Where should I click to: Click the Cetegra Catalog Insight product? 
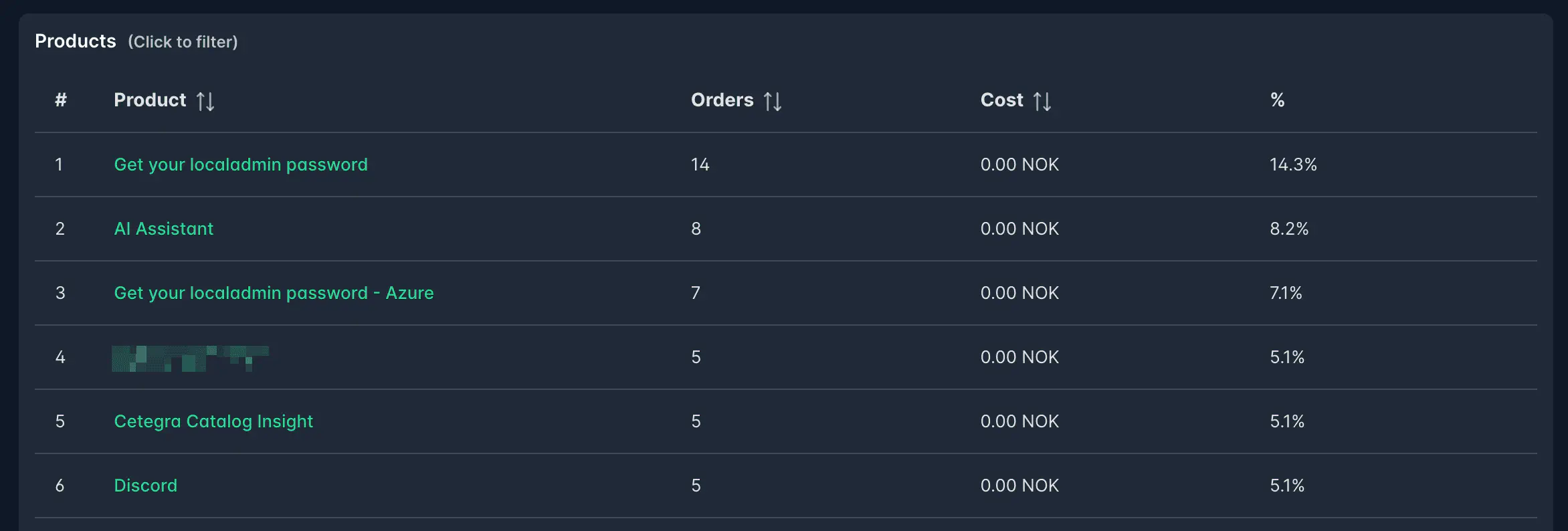coord(213,421)
